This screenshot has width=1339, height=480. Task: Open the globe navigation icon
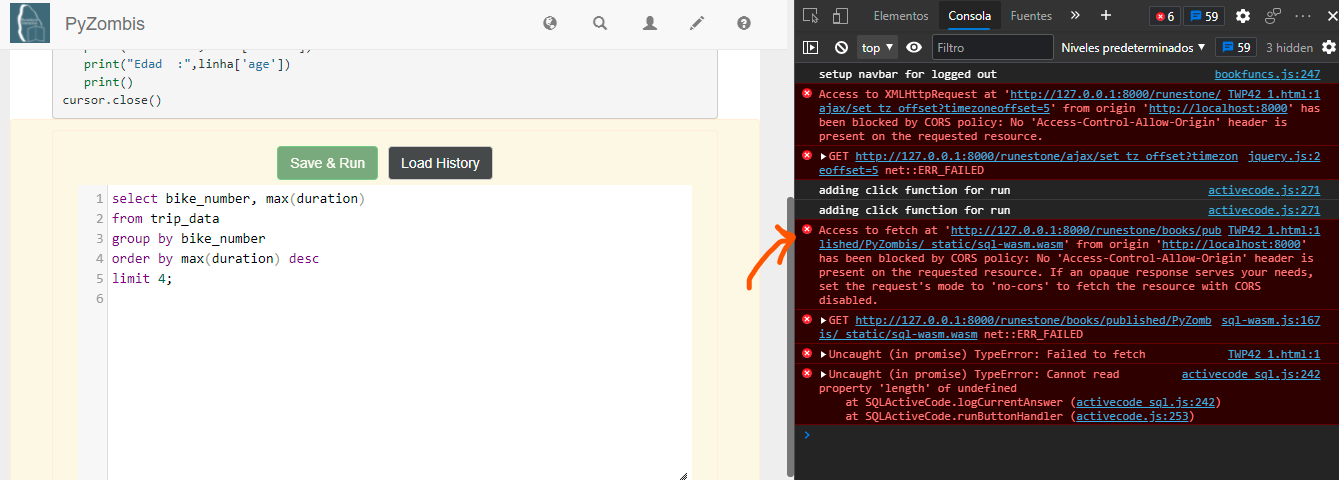(550, 23)
